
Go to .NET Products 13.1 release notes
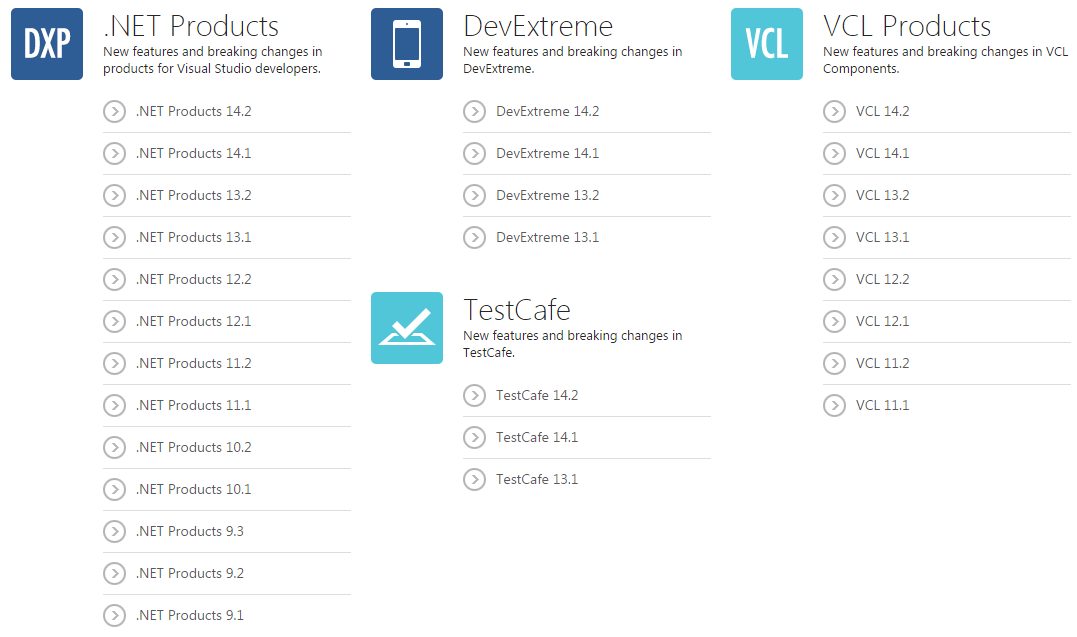point(194,237)
